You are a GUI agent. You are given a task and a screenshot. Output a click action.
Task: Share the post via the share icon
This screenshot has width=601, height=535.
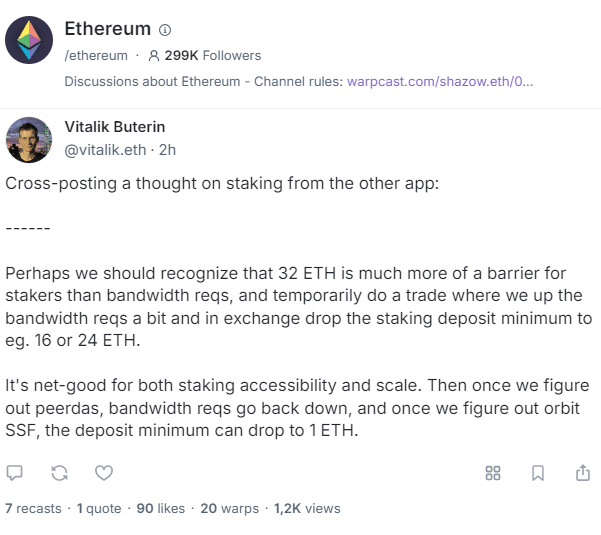(x=582, y=472)
